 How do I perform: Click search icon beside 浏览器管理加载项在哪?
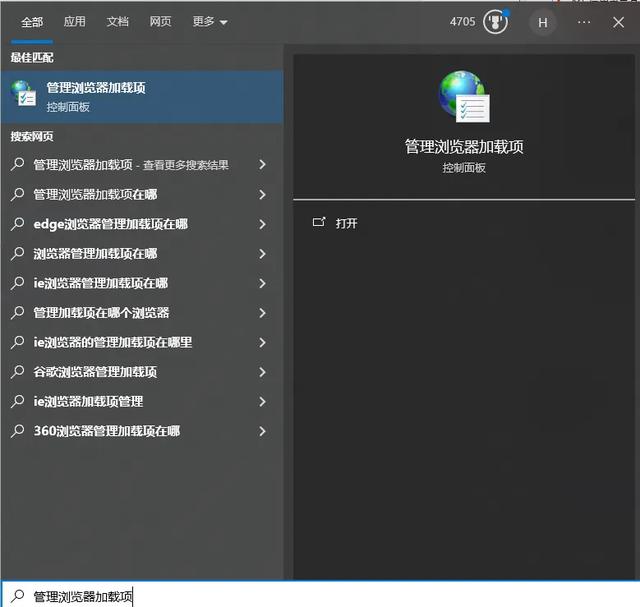(18, 253)
